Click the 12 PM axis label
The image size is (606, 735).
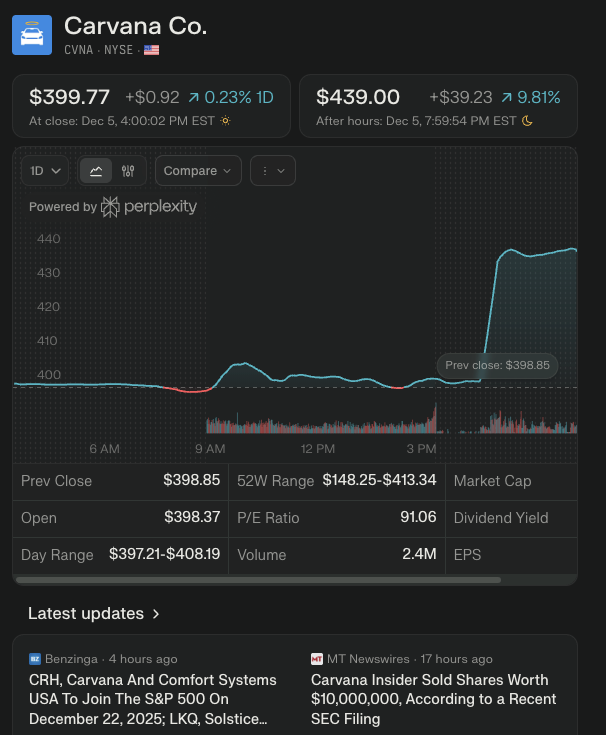coord(318,449)
